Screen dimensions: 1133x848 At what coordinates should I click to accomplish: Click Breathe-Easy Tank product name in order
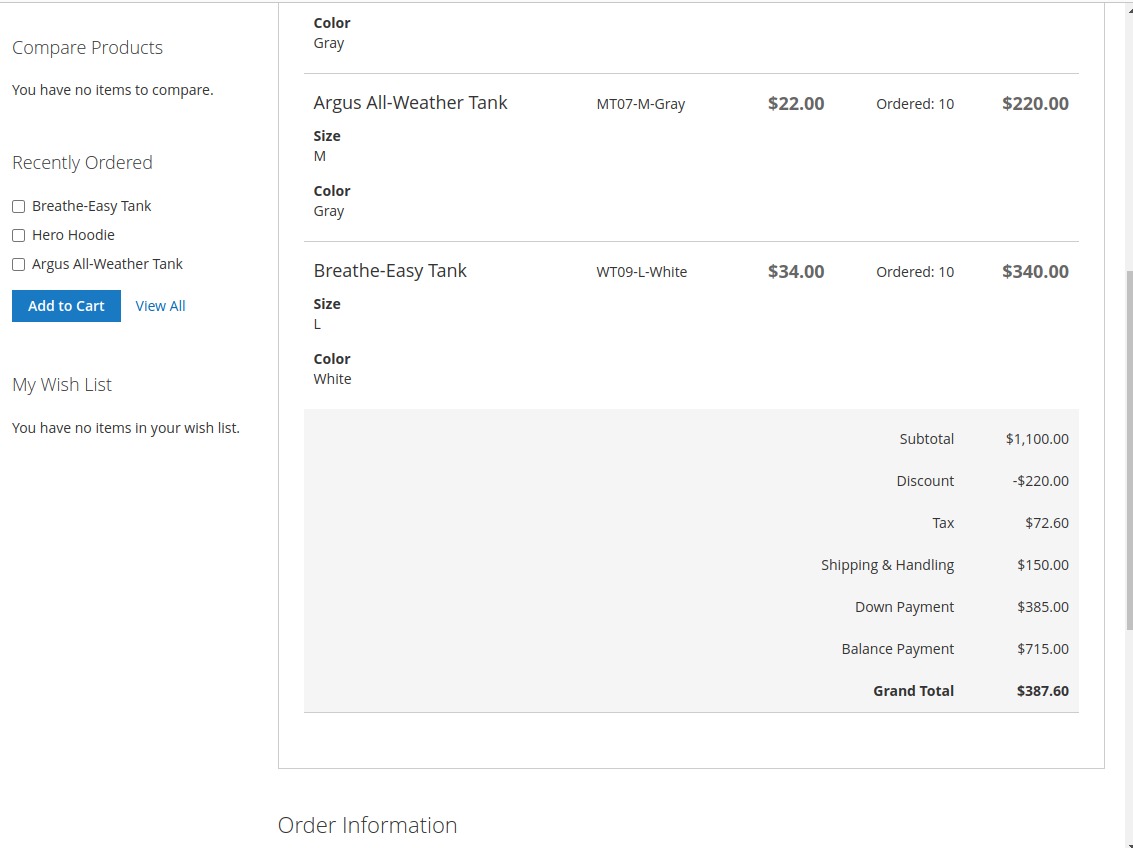click(390, 271)
